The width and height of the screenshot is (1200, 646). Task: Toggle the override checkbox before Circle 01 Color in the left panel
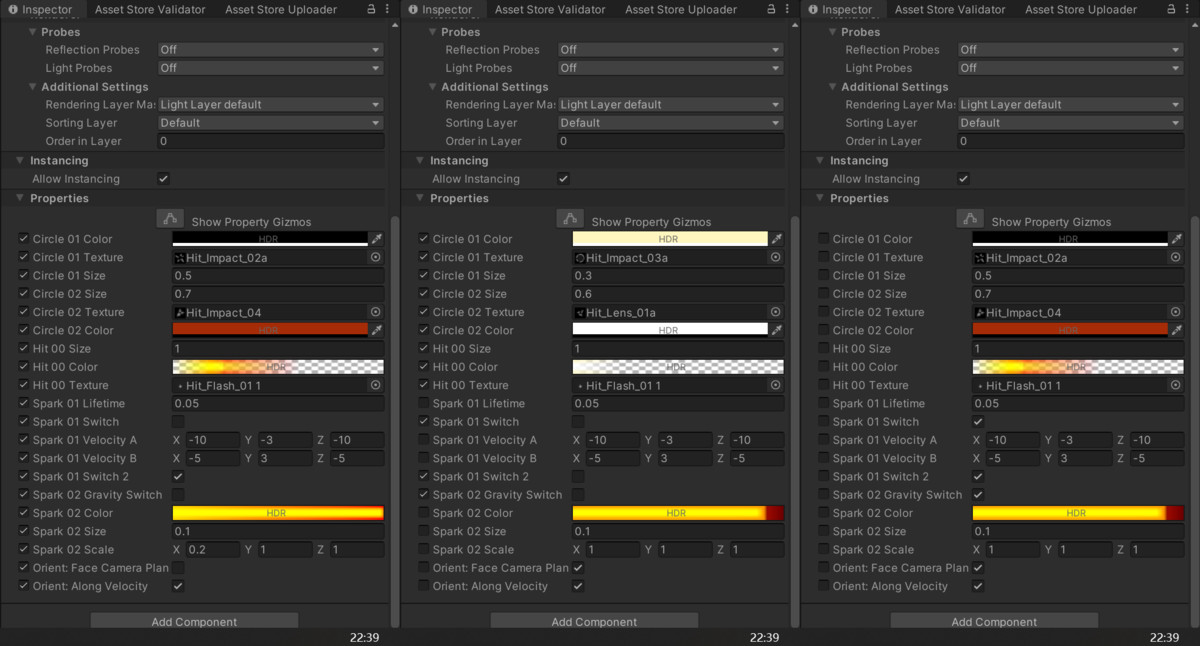tap(24, 239)
